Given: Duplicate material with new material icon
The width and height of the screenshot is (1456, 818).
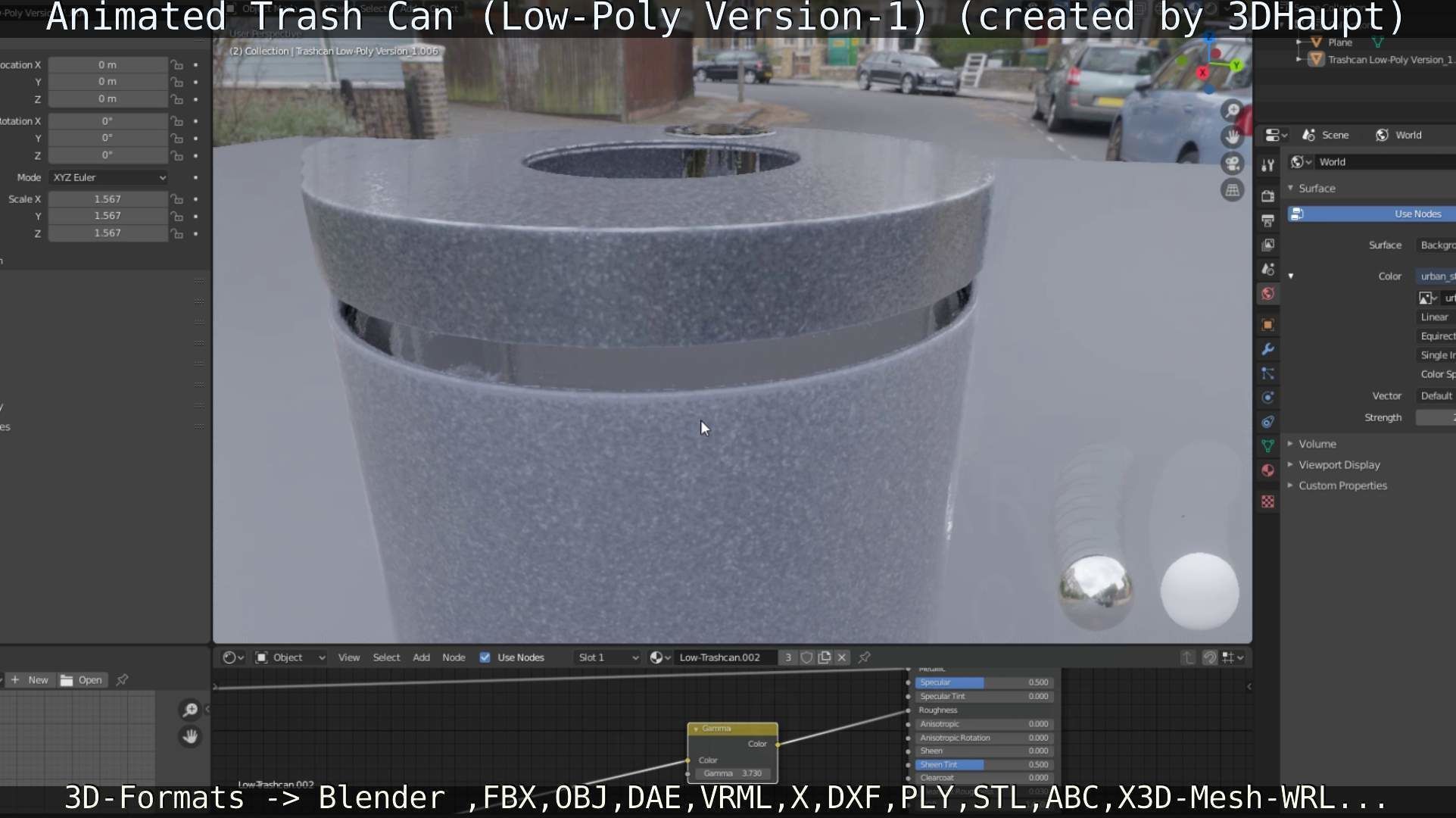Looking at the screenshot, I should 825,657.
